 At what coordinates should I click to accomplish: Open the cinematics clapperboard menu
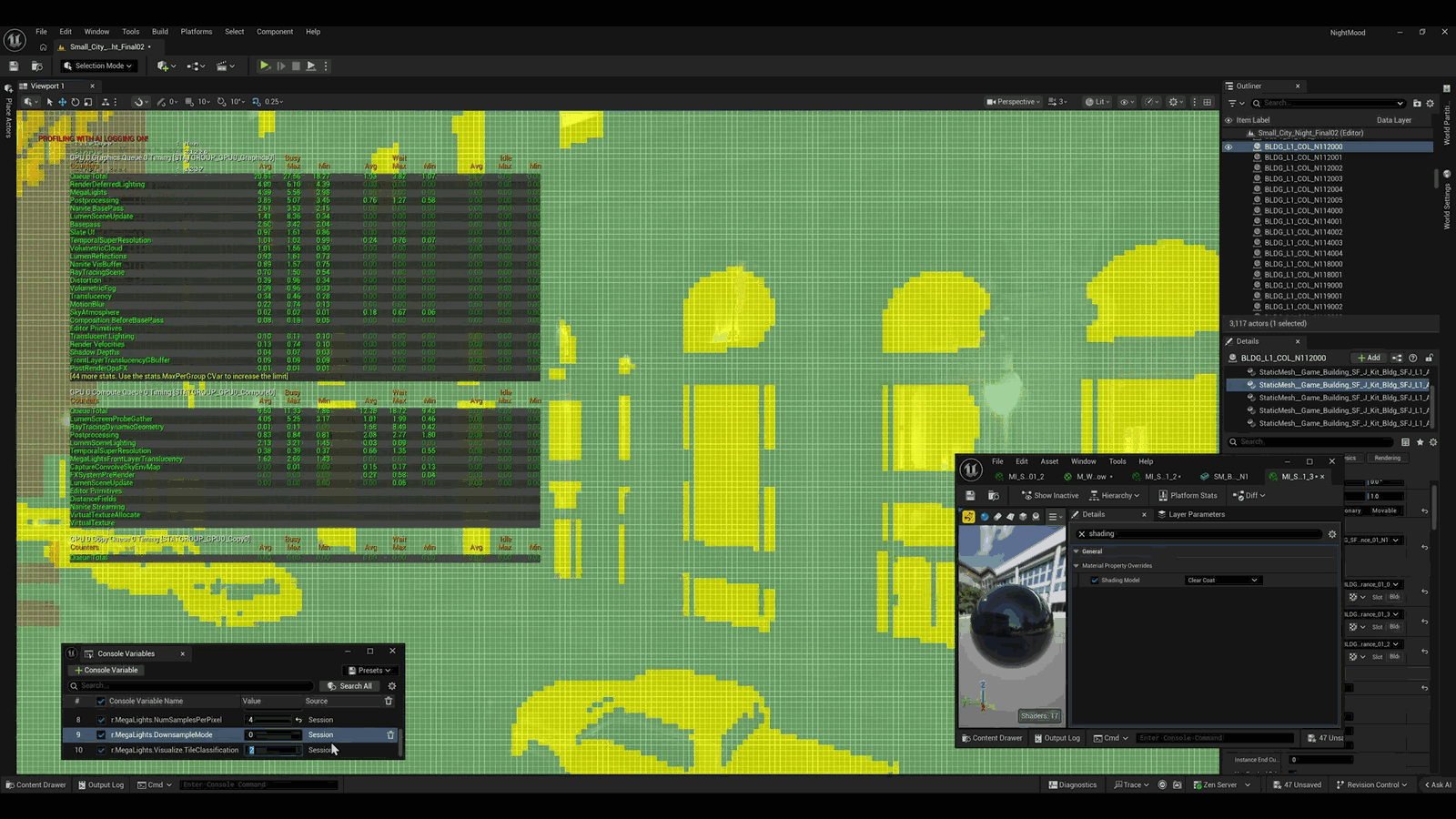tap(224, 66)
